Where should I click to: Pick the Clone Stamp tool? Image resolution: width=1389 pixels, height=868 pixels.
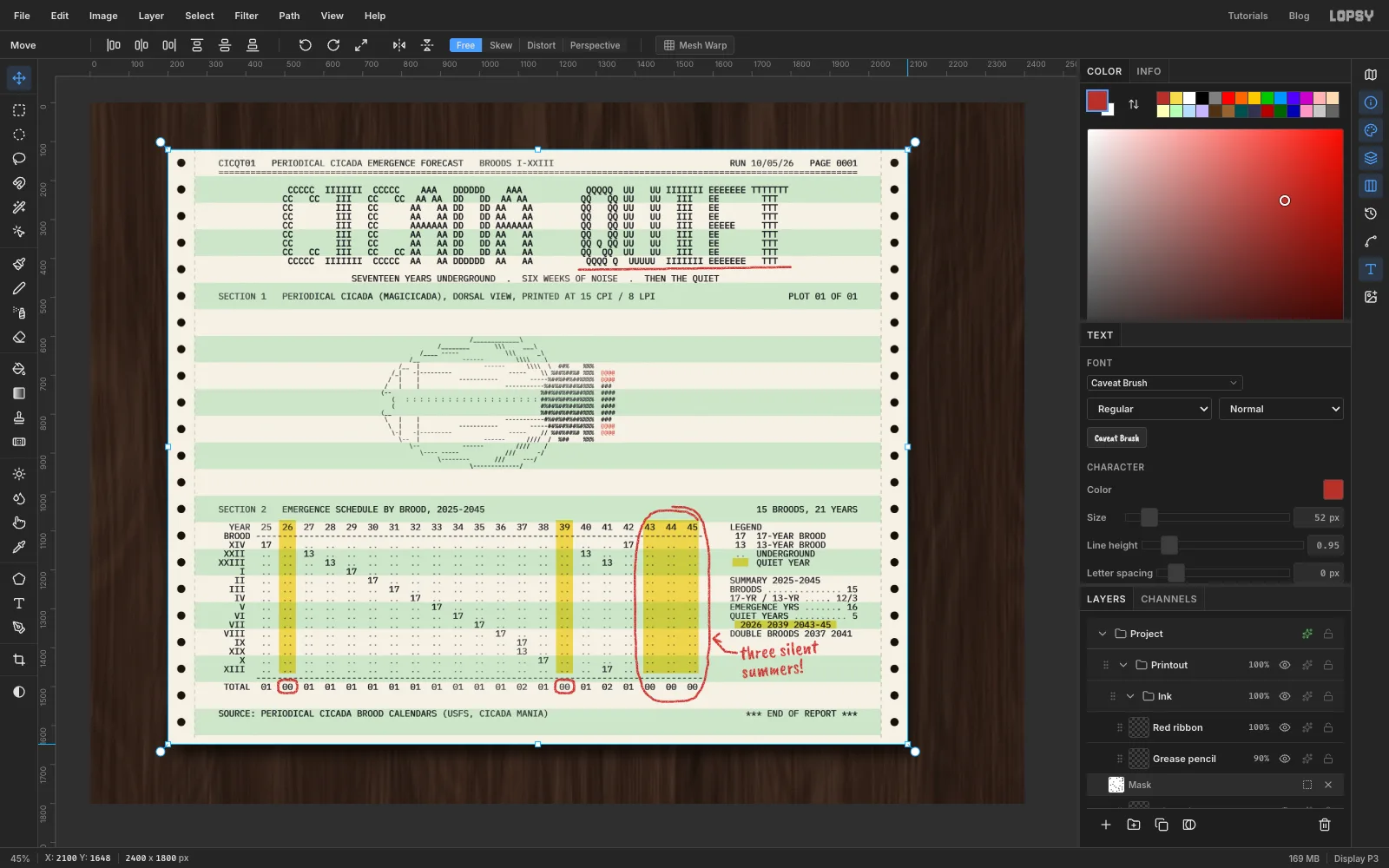point(19,418)
